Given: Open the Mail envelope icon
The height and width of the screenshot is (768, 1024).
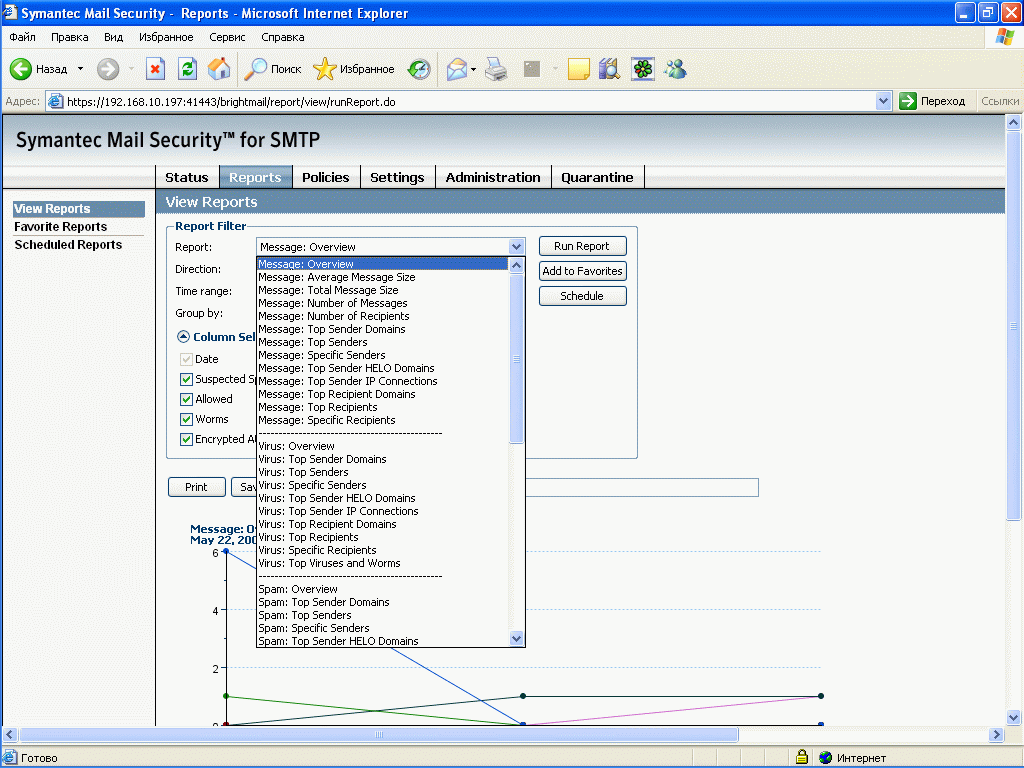Looking at the screenshot, I should click(456, 69).
